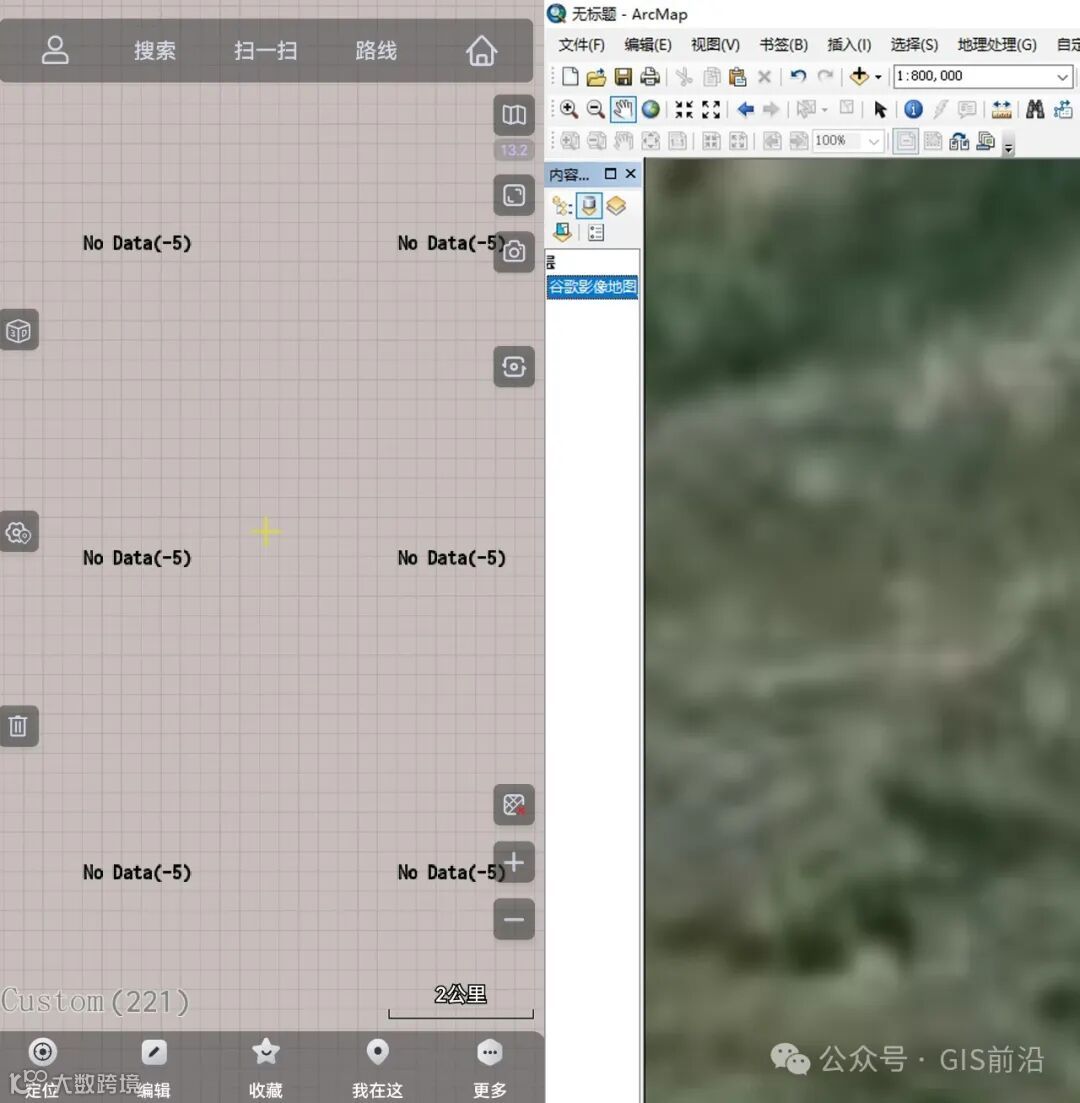Undock the 内容 panel with square button
The height and width of the screenshot is (1103, 1080).
(610, 174)
